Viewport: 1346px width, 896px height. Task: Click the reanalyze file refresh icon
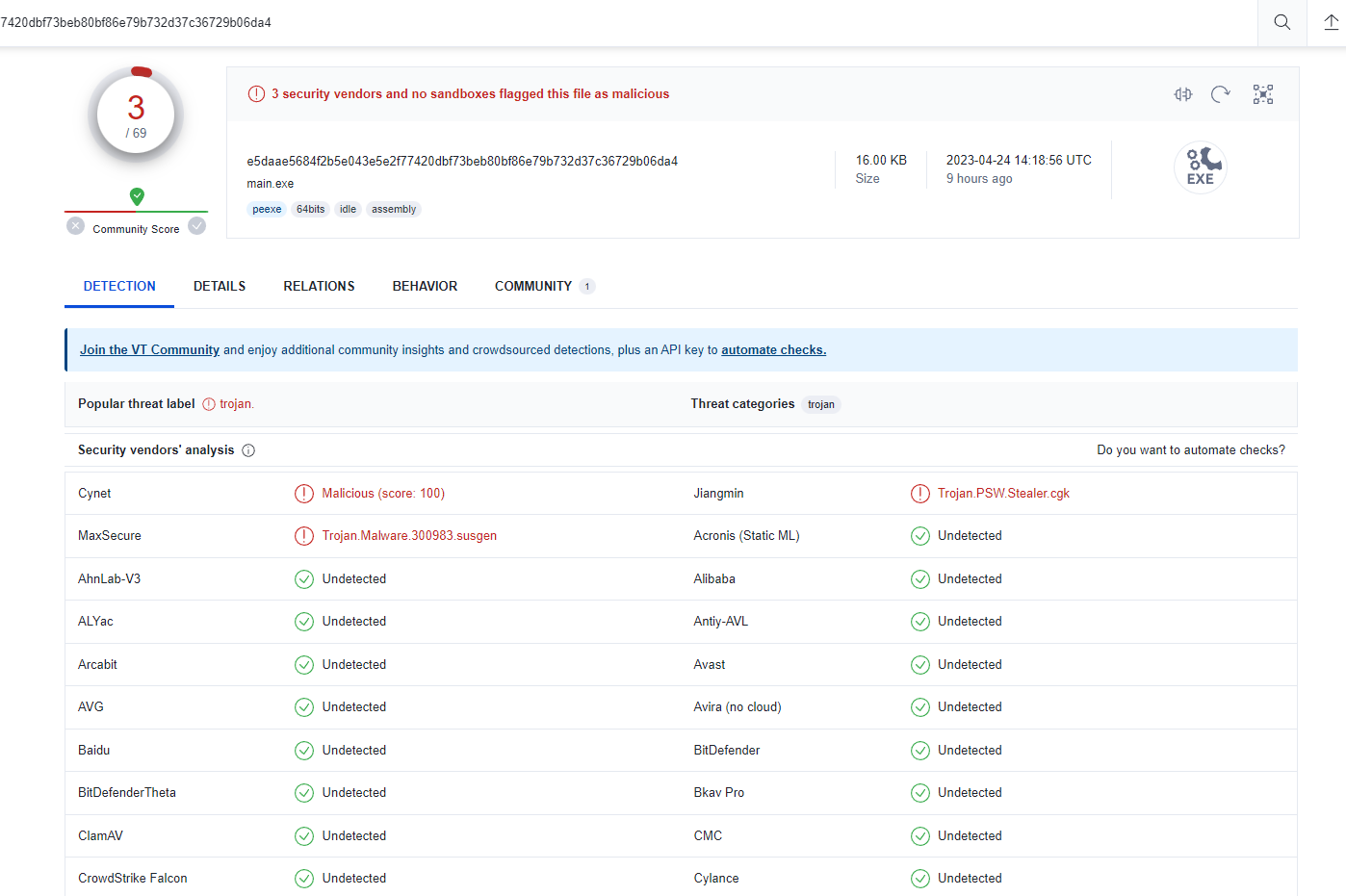(x=1221, y=94)
